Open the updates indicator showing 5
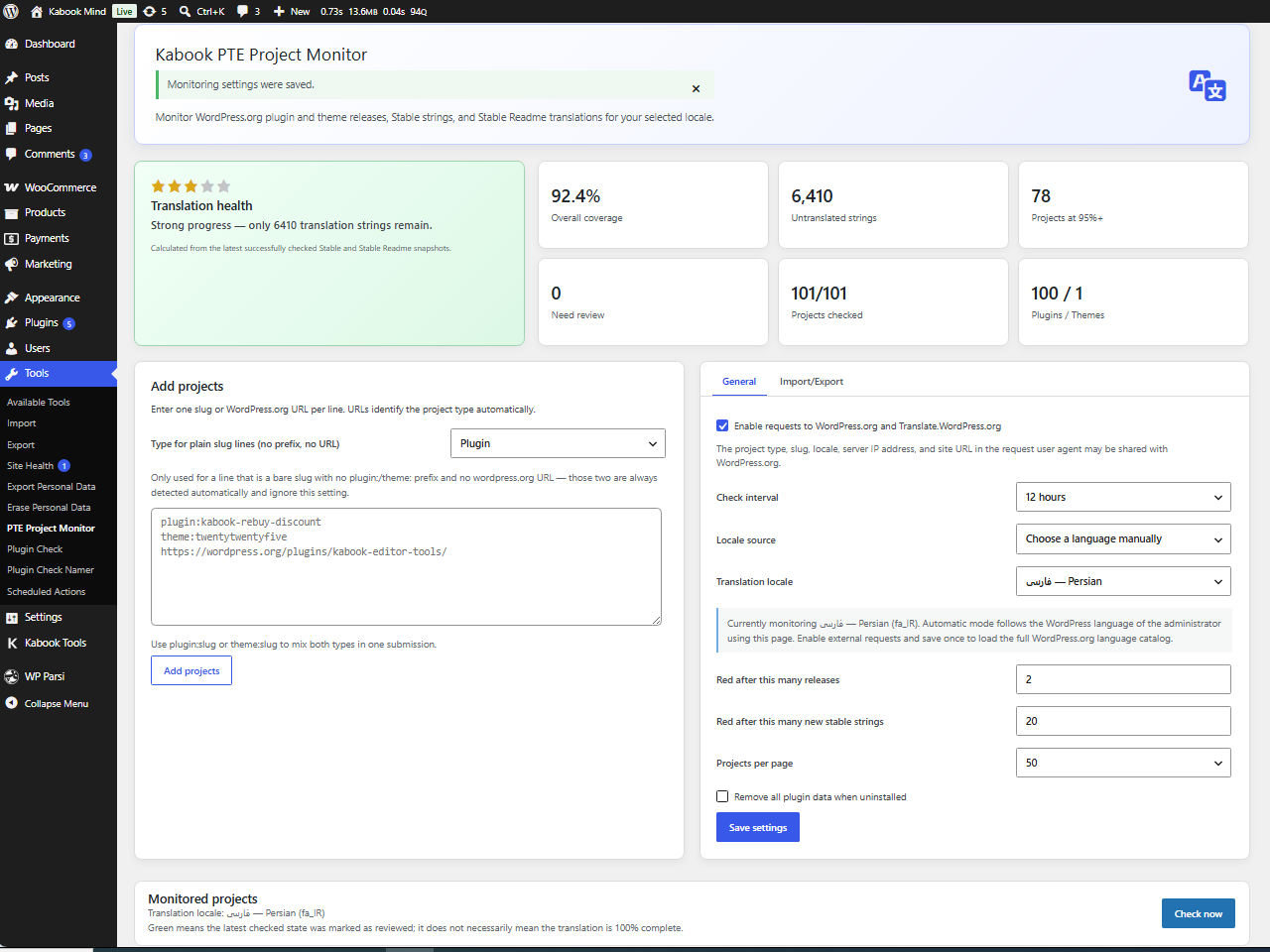Viewport: 1270px width, 952px height. [x=155, y=11]
